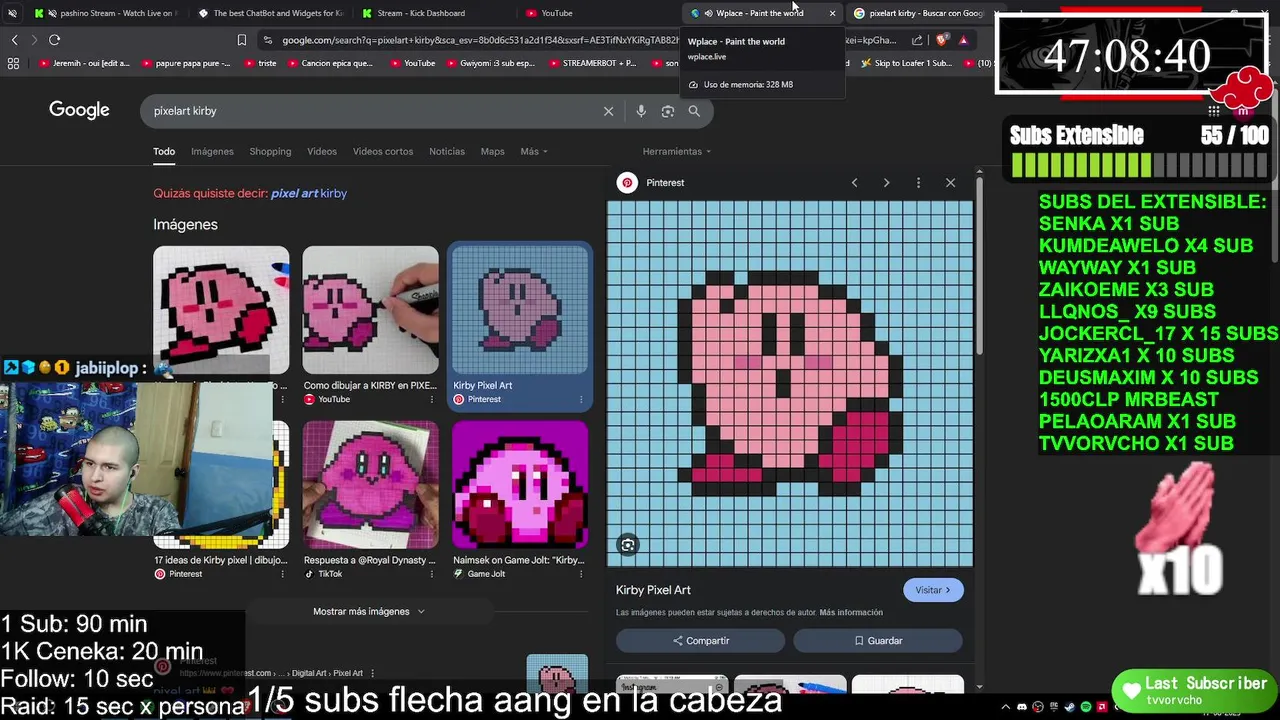Select the Videos search filter
Screen dimensions: 1280x720
322,152
